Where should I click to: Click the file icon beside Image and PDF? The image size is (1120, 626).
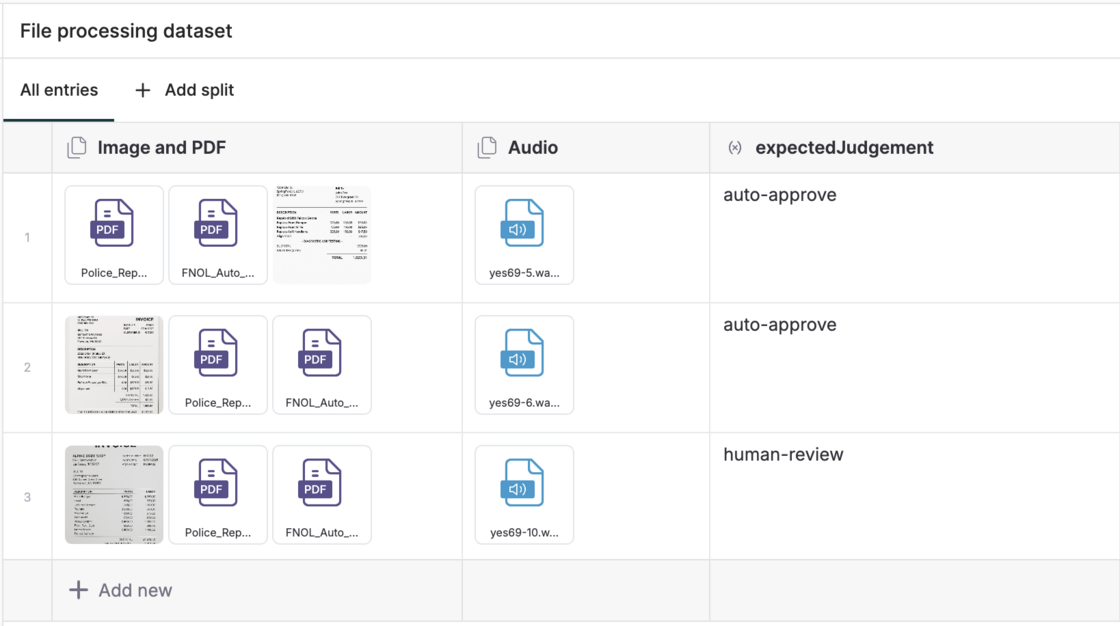pyautogui.click(x=76, y=147)
